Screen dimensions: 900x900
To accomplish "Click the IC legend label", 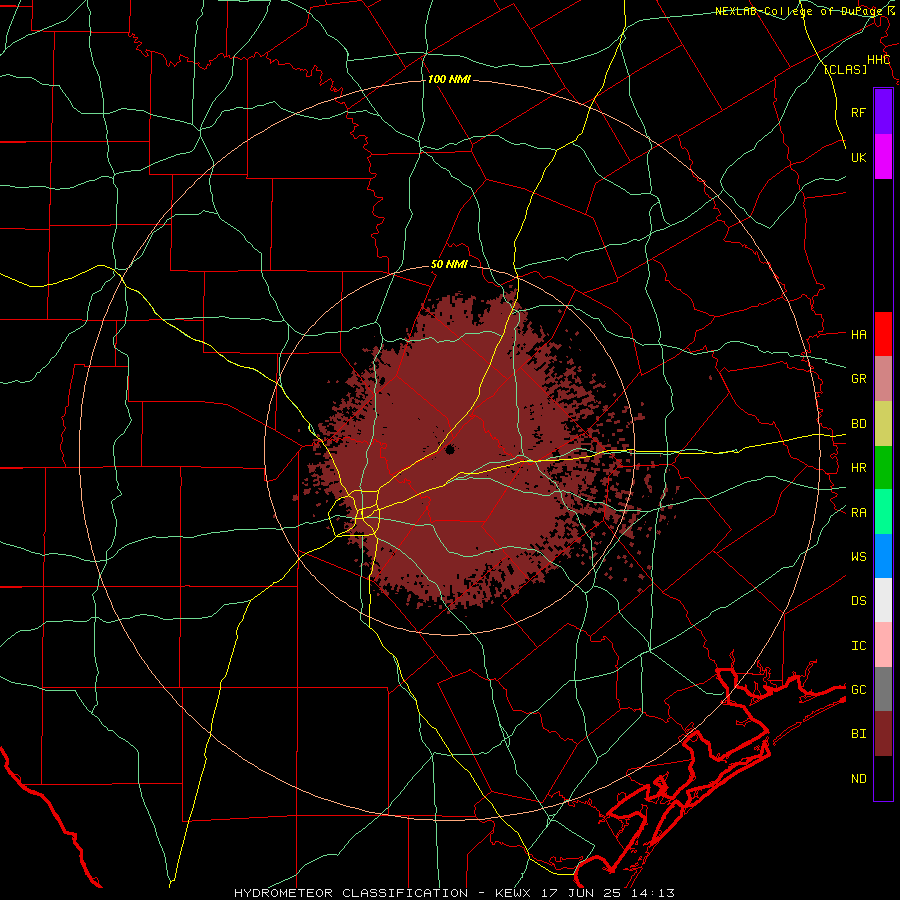I will pyautogui.click(x=858, y=646).
